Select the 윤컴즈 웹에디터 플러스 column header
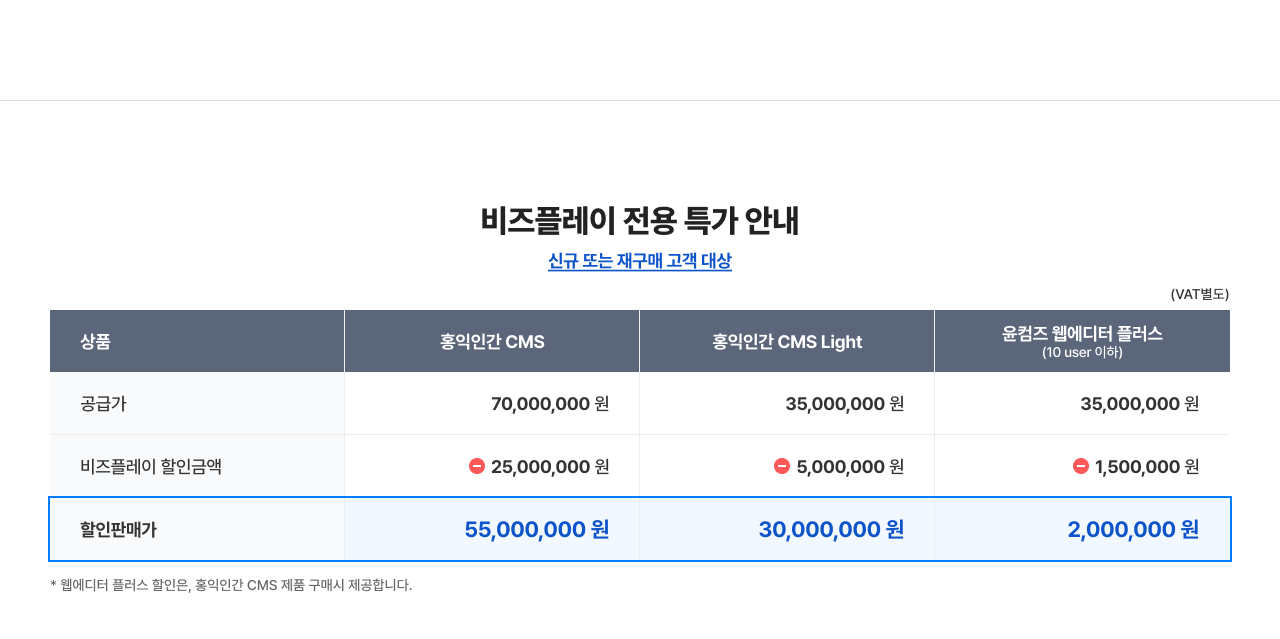The width and height of the screenshot is (1280, 639). coord(1082,341)
